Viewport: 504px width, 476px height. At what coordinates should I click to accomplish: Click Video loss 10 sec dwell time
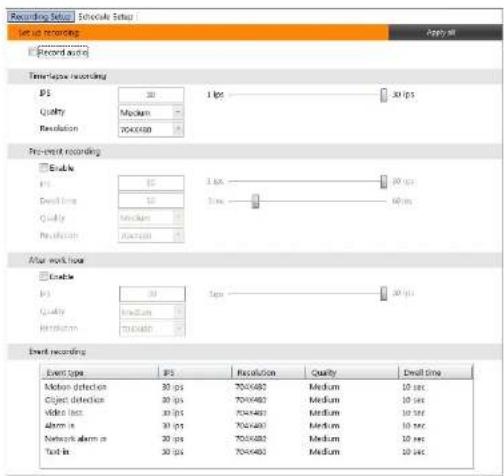click(413, 413)
